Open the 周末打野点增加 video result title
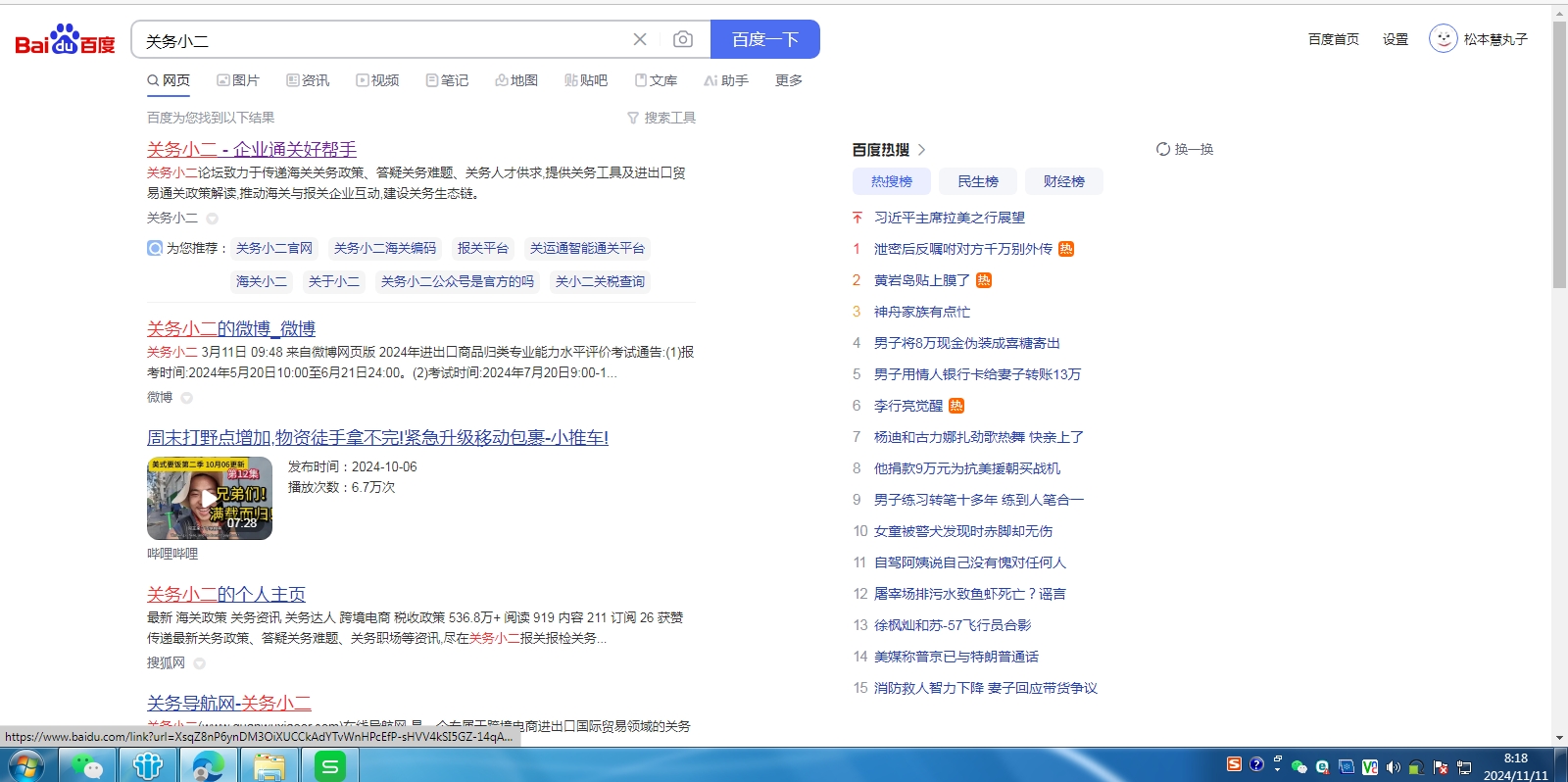Image resolution: width=1568 pixels, height=782 pixels. (377, 437)
